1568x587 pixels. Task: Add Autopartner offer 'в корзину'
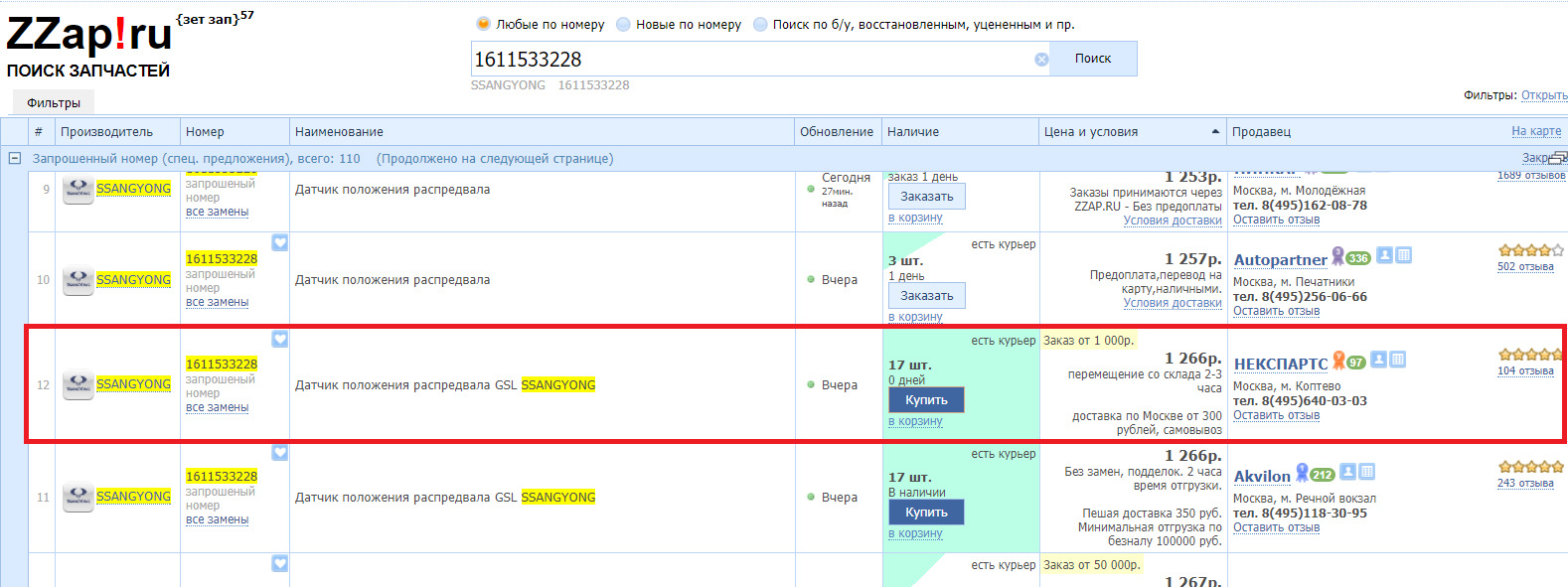click(915, 317)
